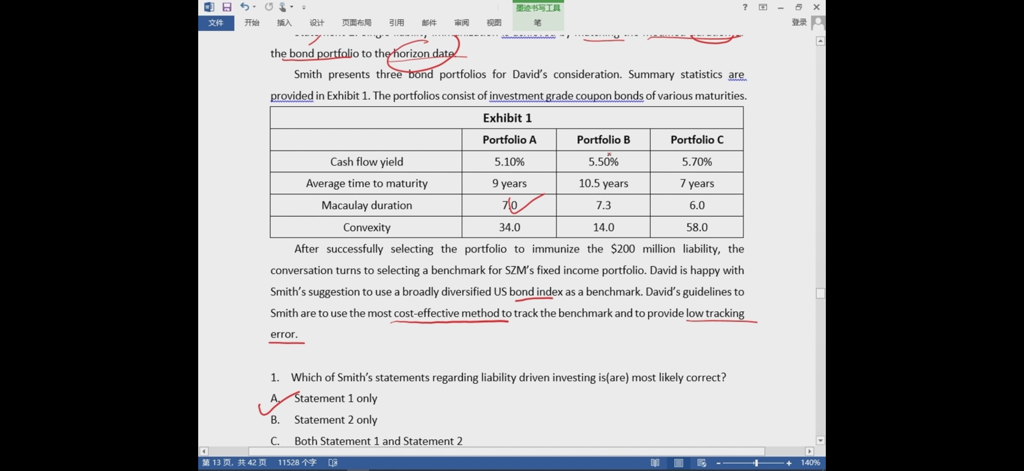Click the '5.10%' table cell
Viewport: 1024px width, 471px height.
tap(509, 162)
